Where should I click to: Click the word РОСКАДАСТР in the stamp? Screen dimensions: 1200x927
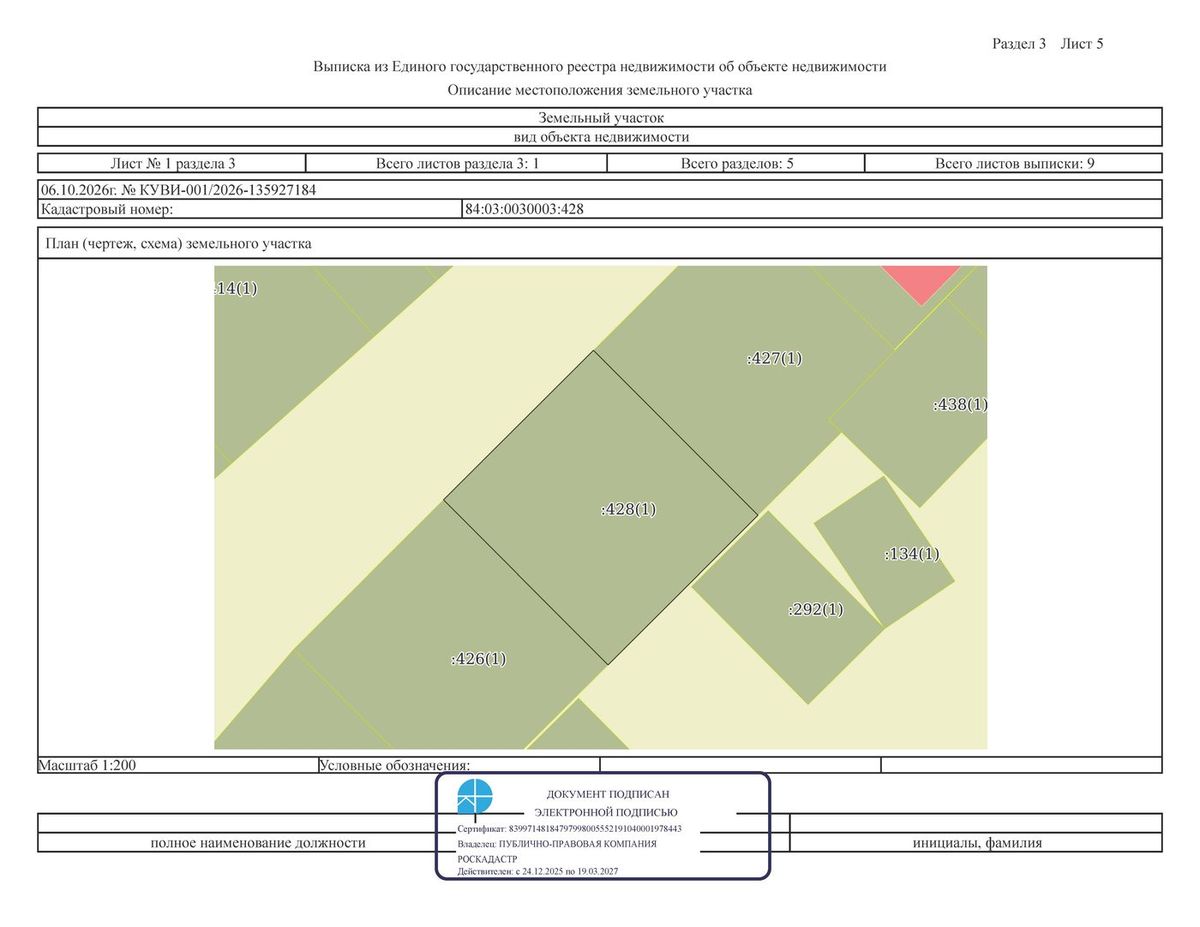(487, 859)
